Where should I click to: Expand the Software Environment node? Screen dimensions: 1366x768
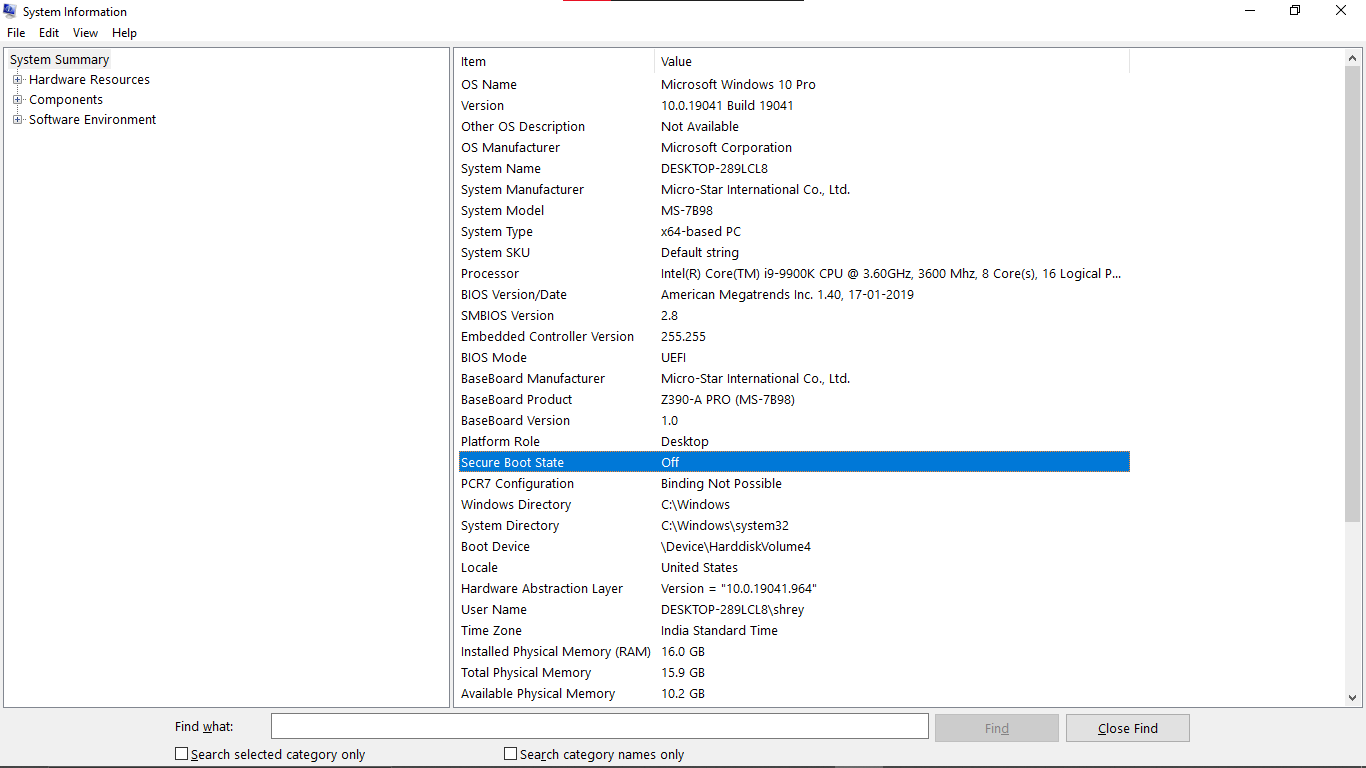click(x=18, y=120)
